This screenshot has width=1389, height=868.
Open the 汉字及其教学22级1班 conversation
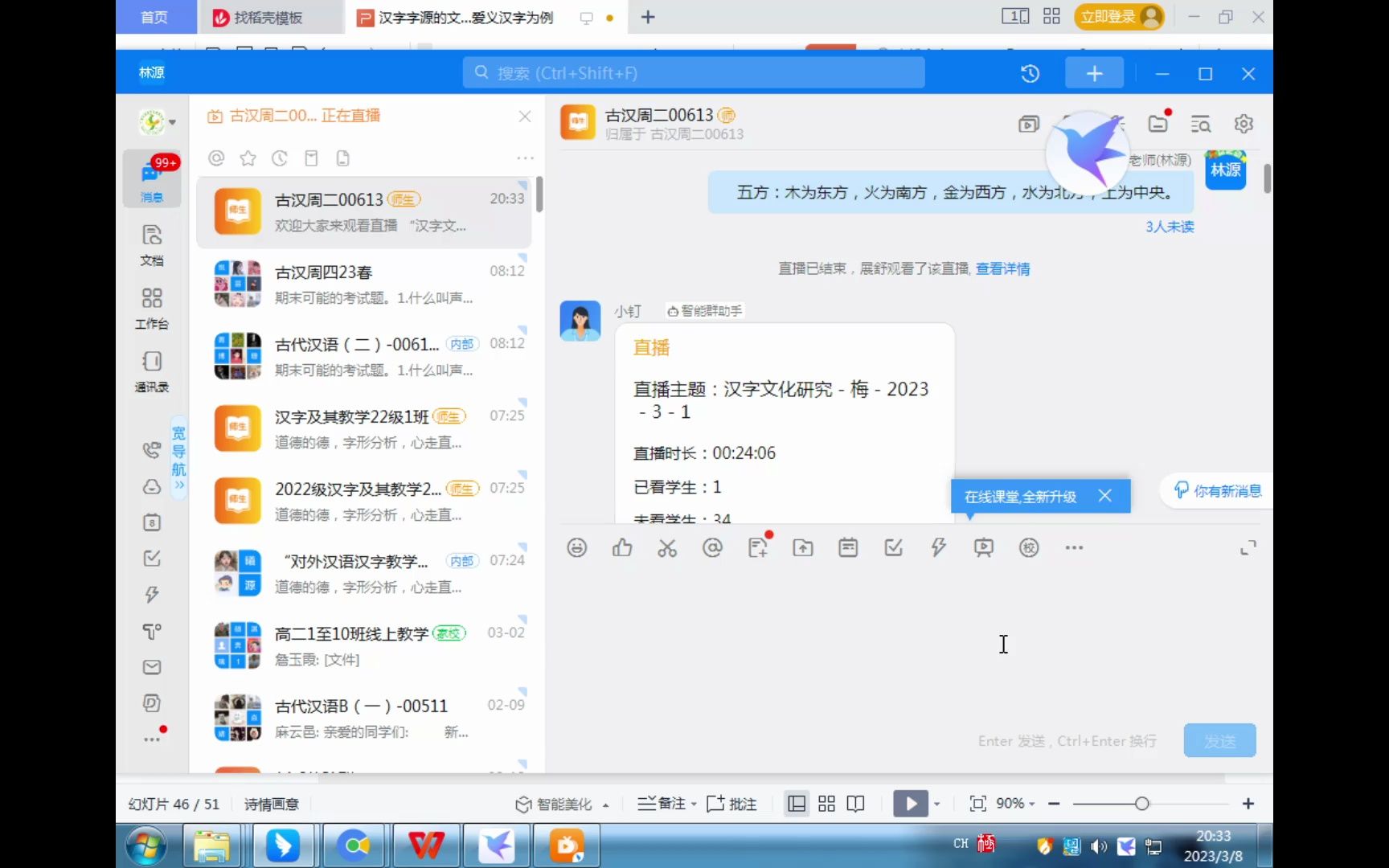click(364, 429)
